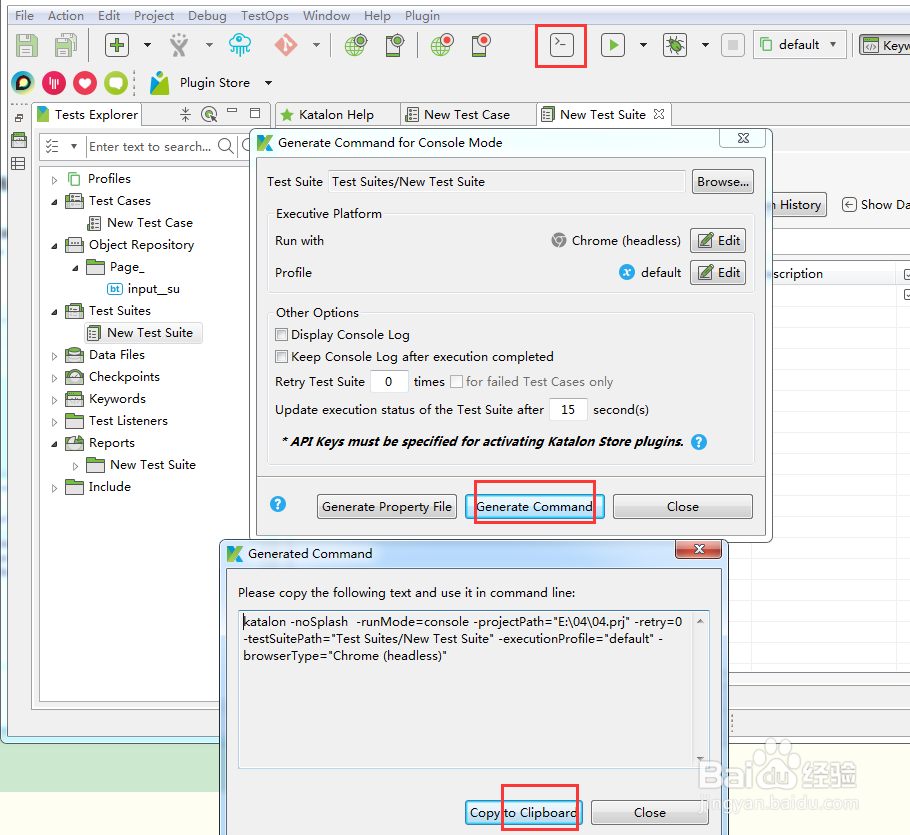Click the update status seconds field
The width and height of the screenshot is (910, 835).
click(568, 410)
